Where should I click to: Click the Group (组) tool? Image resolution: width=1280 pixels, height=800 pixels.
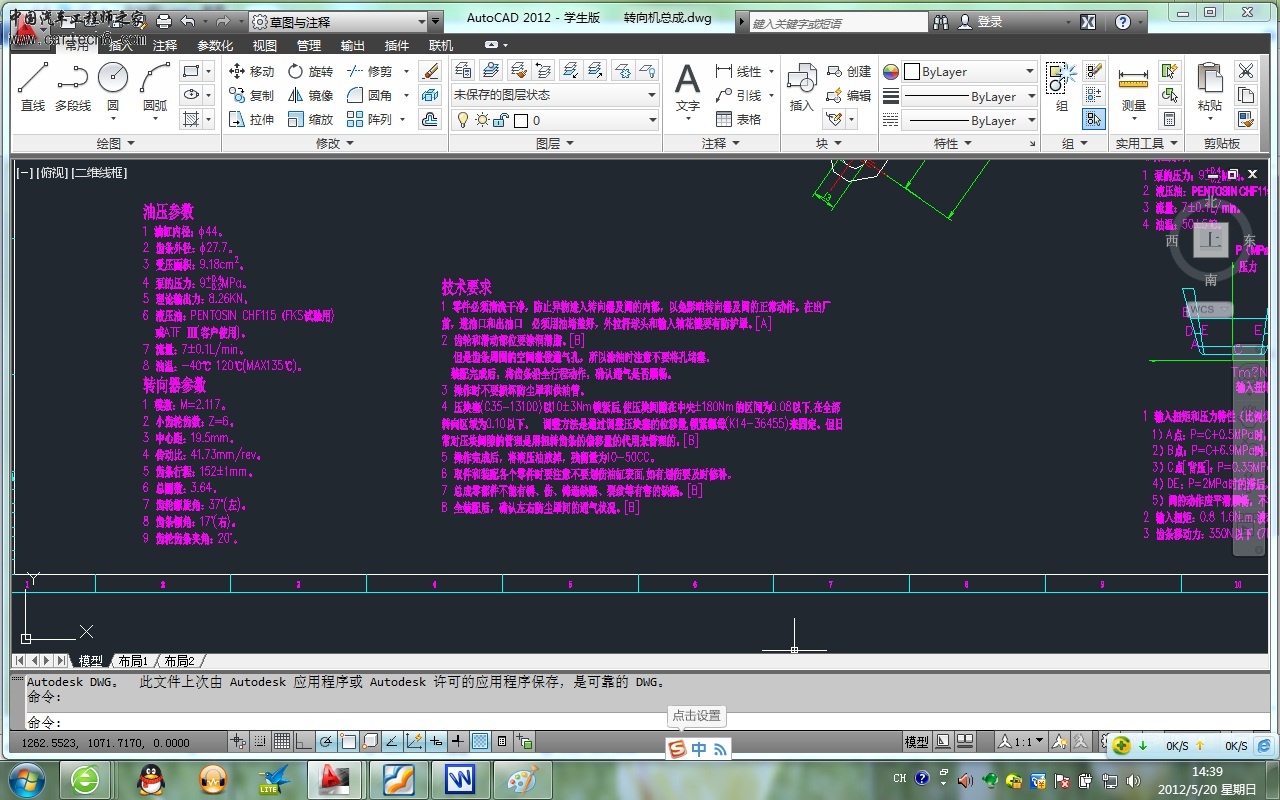(1061, 87)
